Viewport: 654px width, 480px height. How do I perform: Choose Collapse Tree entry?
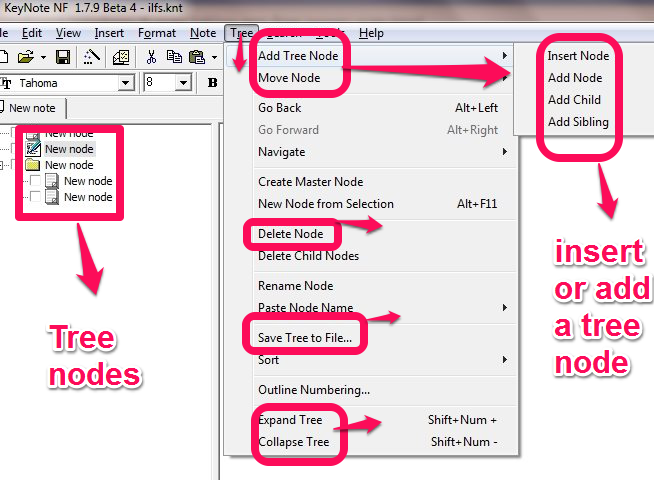[371, 442]
